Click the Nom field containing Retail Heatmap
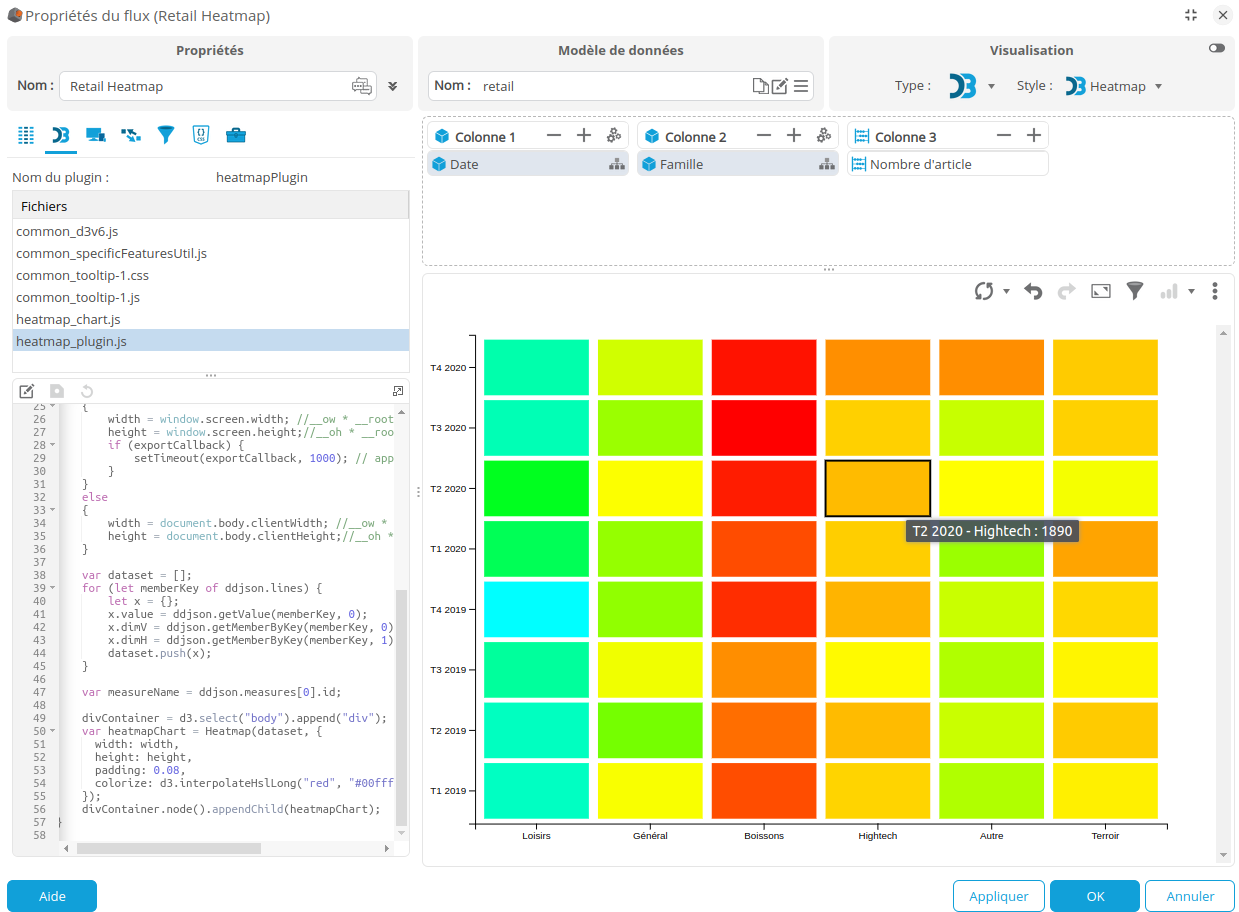This screenshot has height=912, width=1239. 205,86
